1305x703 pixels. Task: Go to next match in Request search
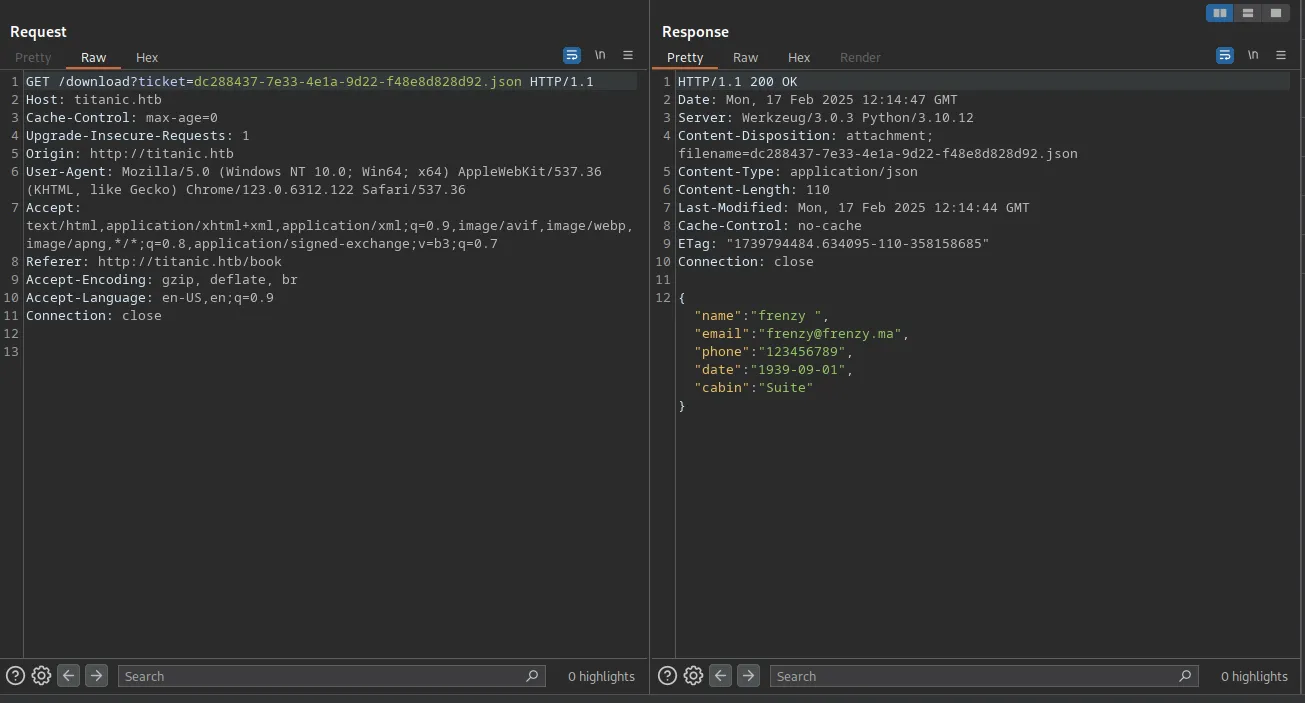[96, 676]
